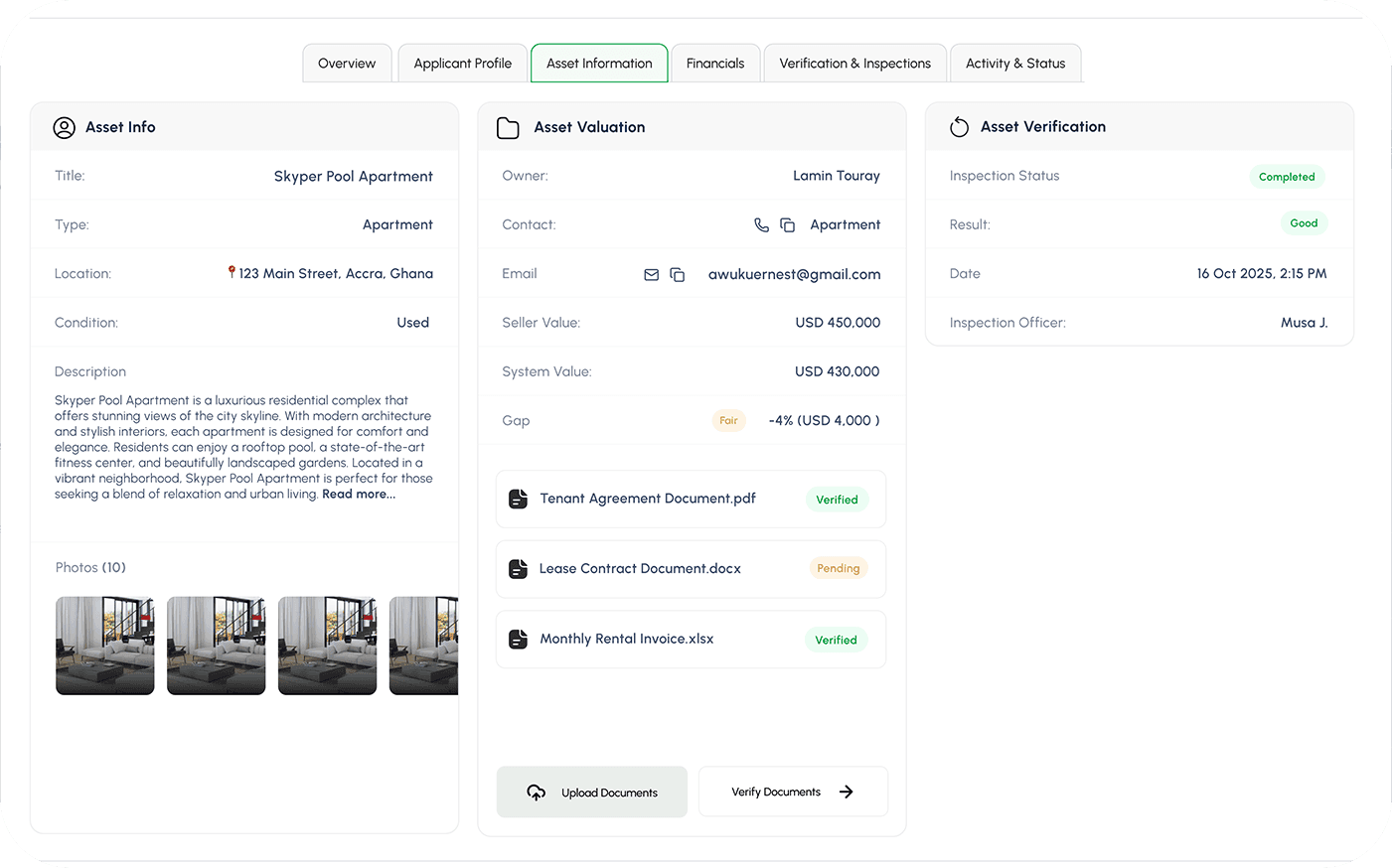This screenshot has width=1392, height=868.
Task: Click the Good result badge
Action: (1304, 223)
